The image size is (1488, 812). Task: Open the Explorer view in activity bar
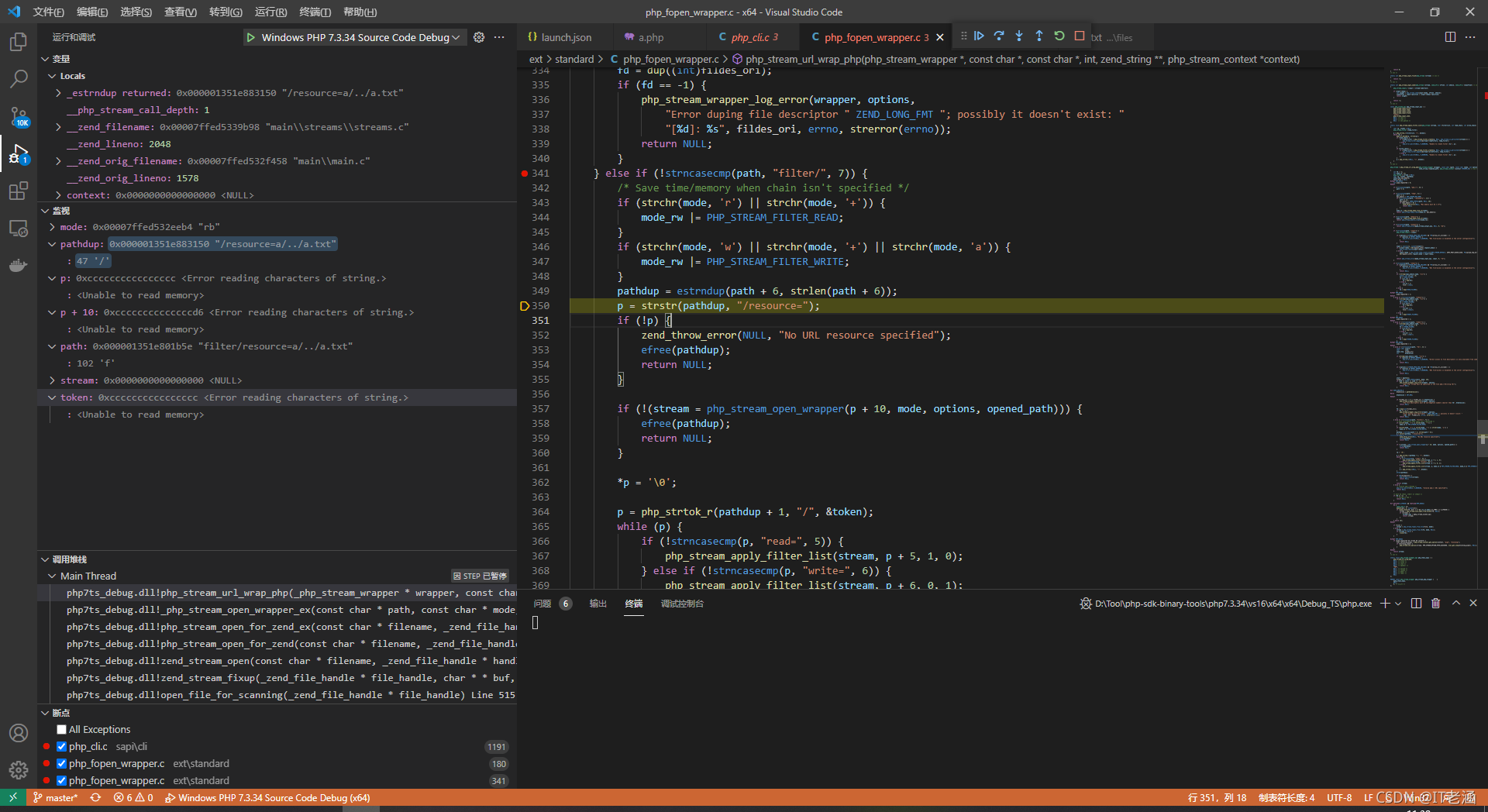[19, 42]
